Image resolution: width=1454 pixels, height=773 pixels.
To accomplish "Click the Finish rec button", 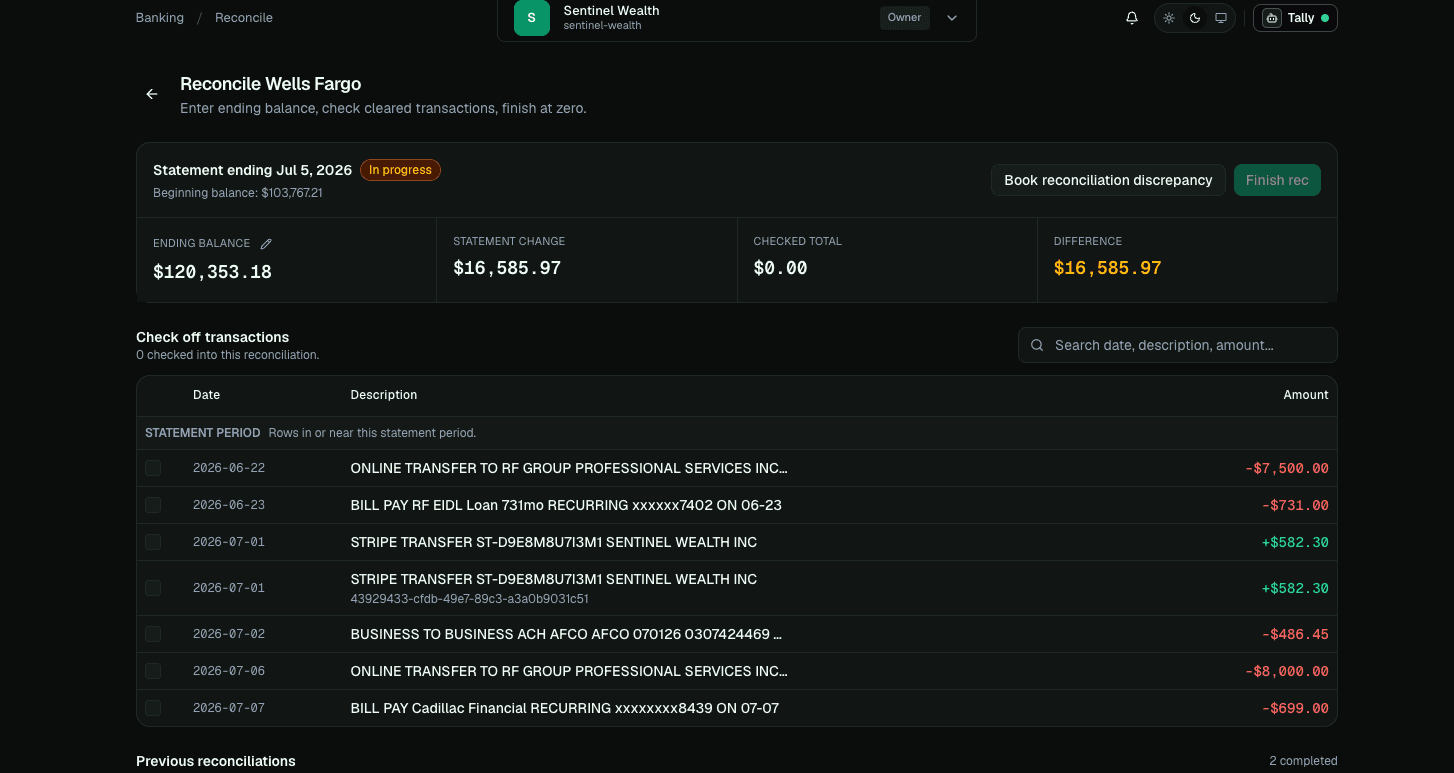I will coord(1277,180).
